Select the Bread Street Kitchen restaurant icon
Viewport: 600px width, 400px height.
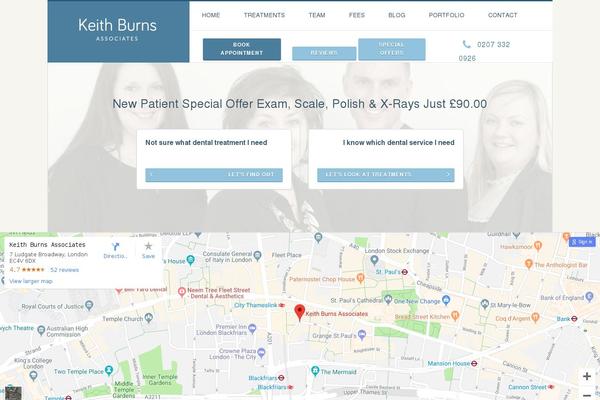(455, 316)
